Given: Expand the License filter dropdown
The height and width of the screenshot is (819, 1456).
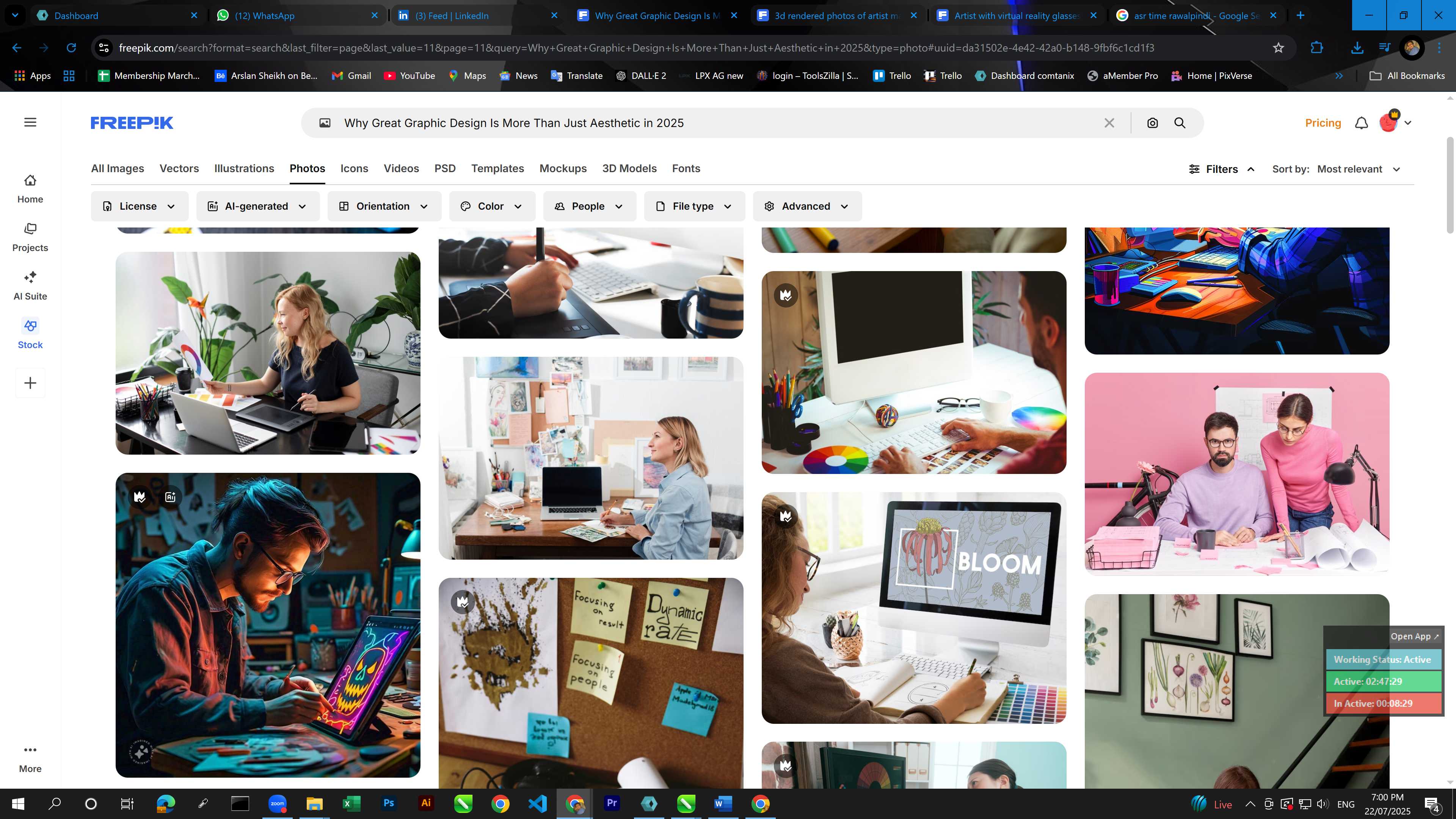Looking at the screenshot, I should click(140, 206).
